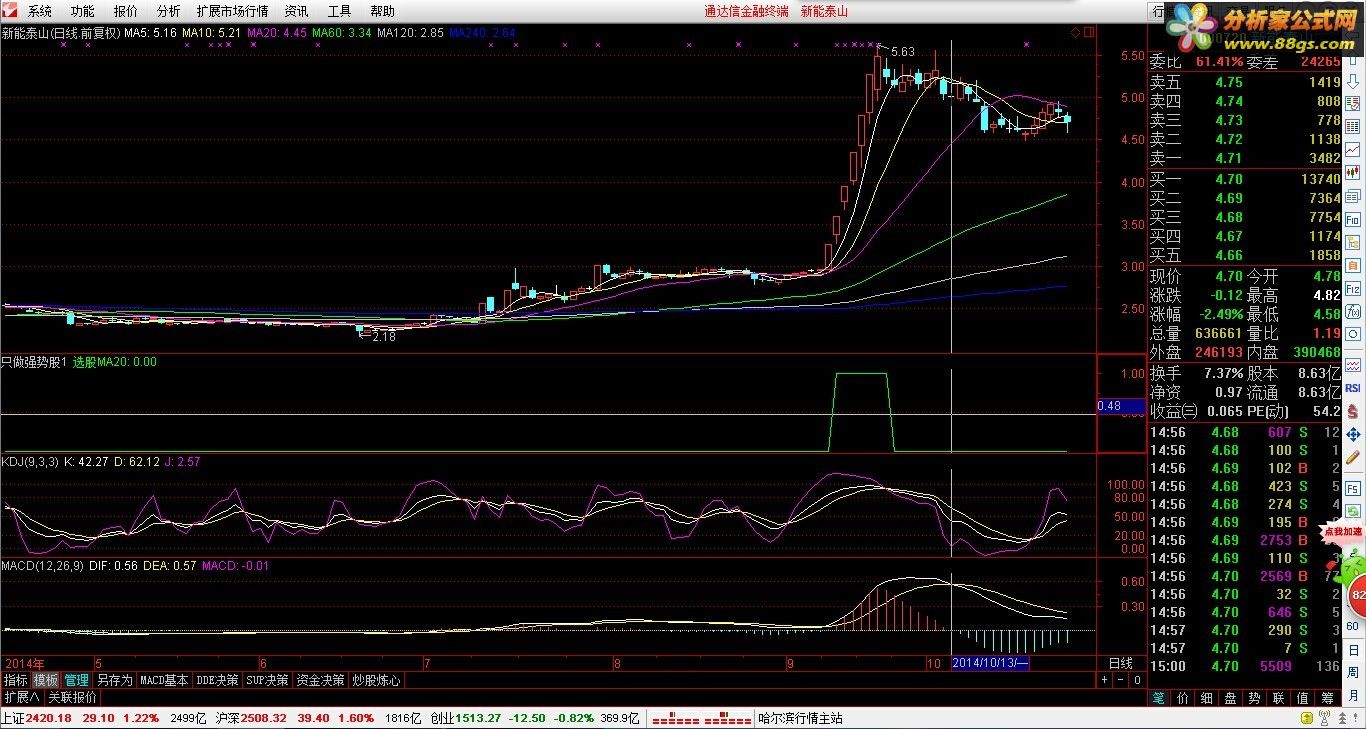Open the 系统 menu

pyautogui.click(x=39, y=11)
